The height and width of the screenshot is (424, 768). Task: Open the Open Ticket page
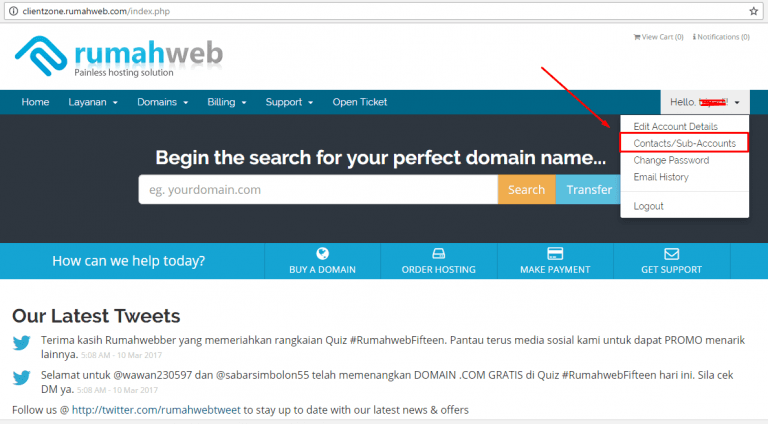coord(360,102)
